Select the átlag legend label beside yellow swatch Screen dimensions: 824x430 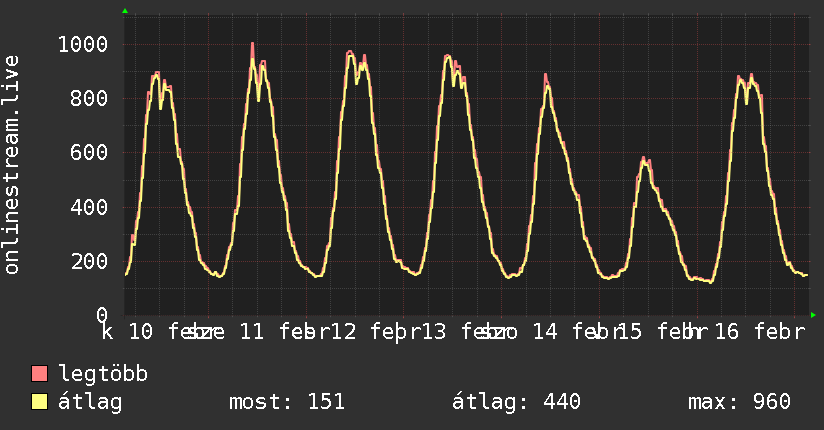[x=90, y=402]
